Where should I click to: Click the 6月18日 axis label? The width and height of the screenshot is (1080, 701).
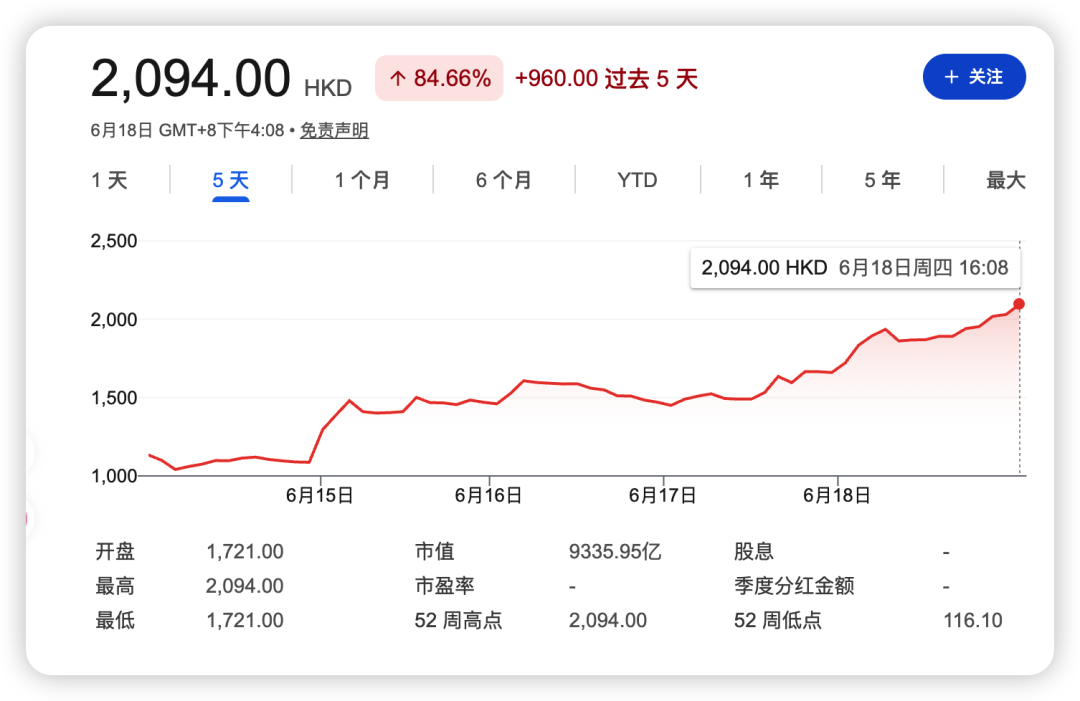837,495
